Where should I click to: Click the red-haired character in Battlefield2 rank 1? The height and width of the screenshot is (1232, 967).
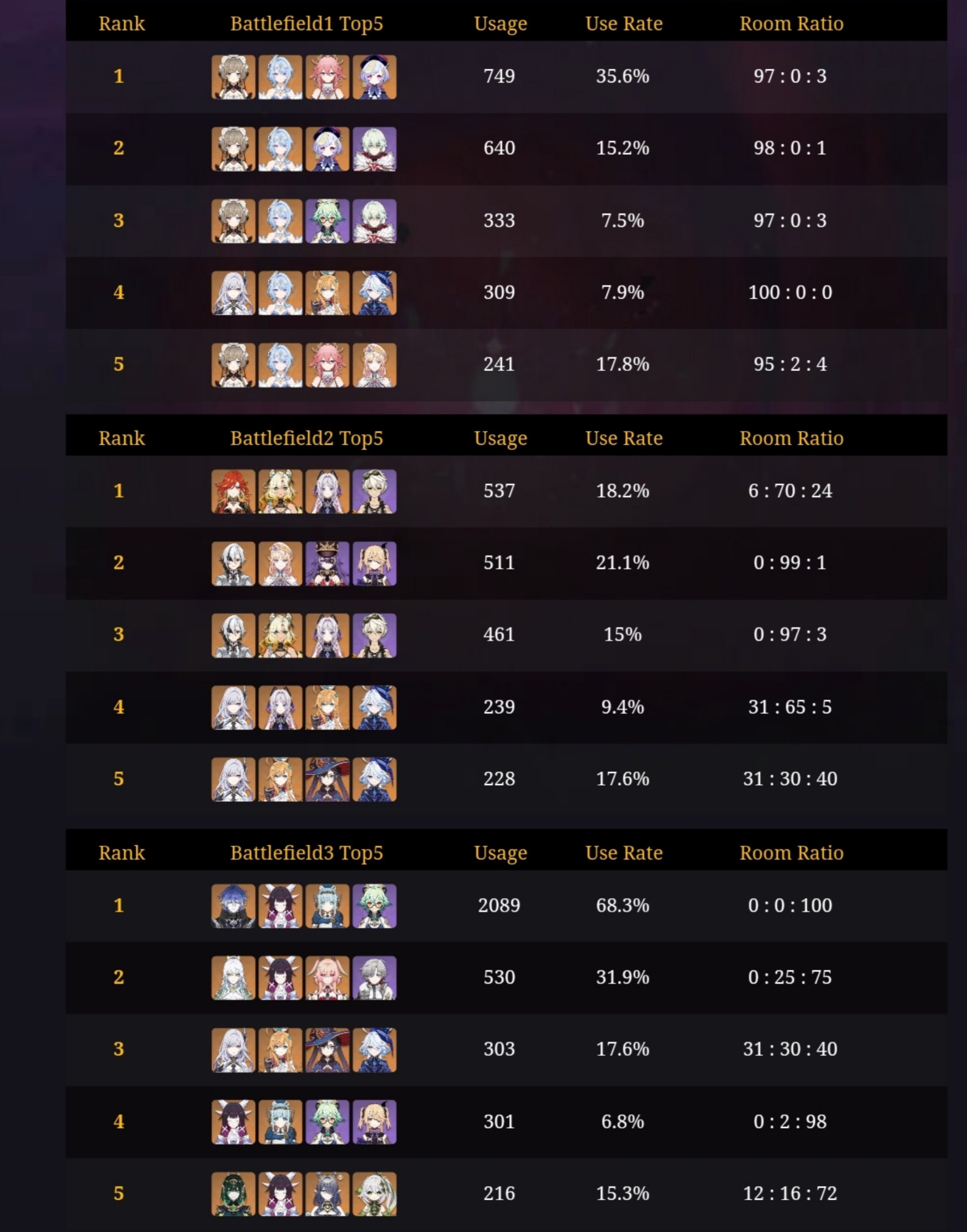pos(233,491)
